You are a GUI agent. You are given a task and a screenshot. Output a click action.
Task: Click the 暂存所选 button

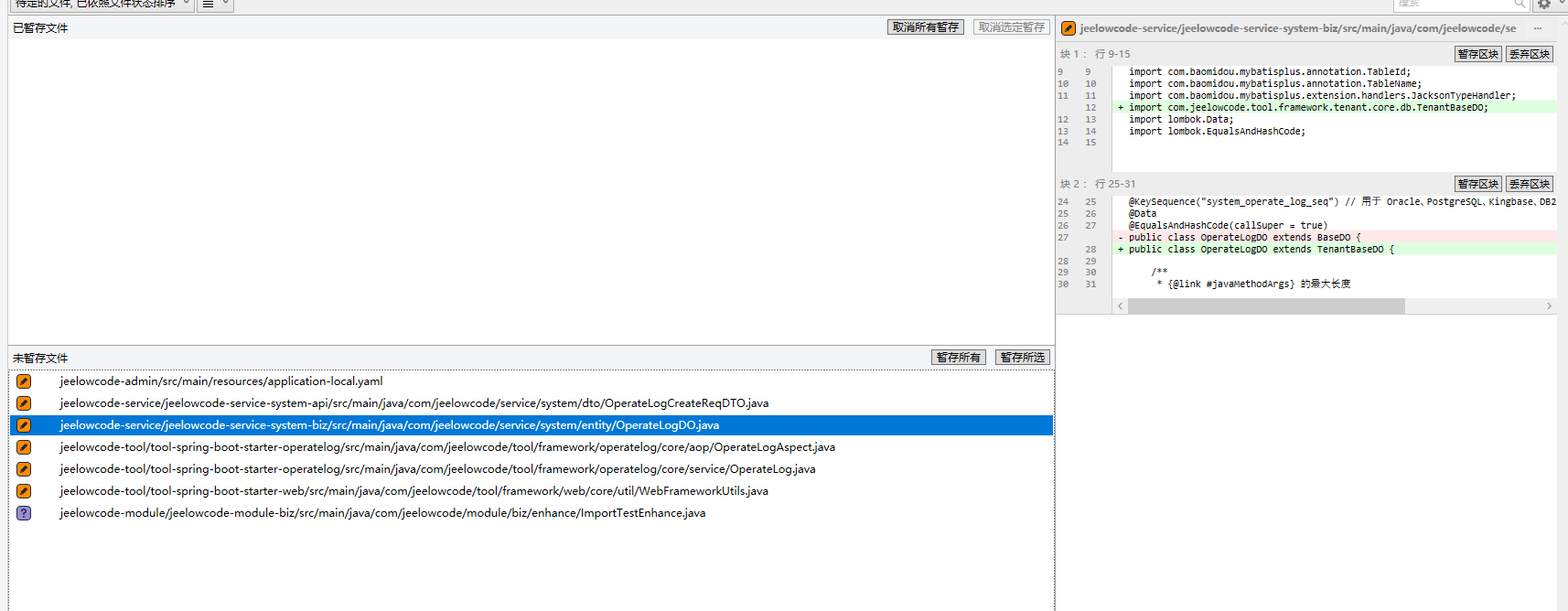1022,358
